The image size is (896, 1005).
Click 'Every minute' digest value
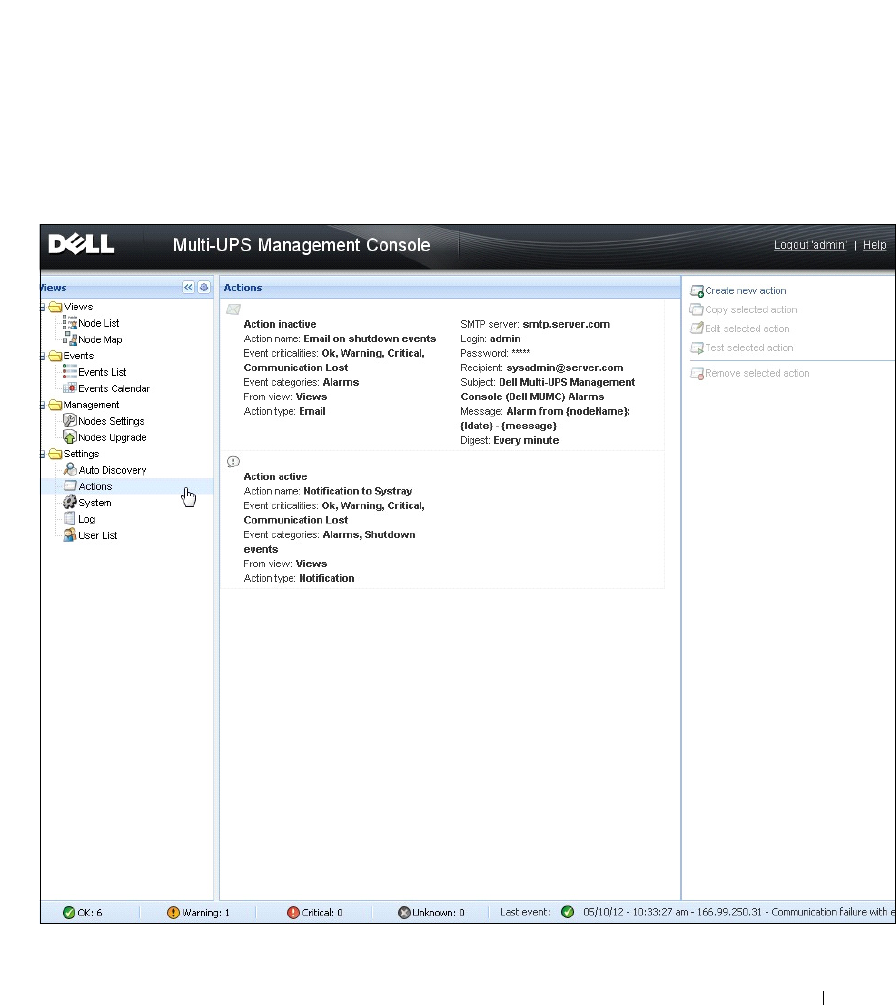coord(526,440)
